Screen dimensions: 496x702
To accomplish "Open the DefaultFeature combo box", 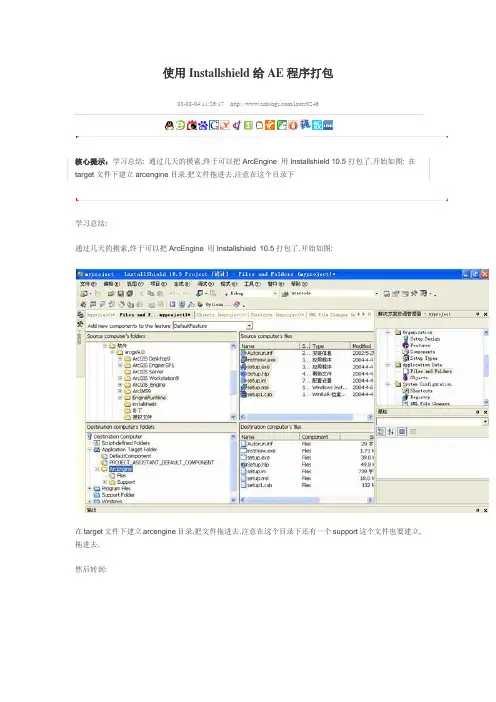I will point(213,326).
